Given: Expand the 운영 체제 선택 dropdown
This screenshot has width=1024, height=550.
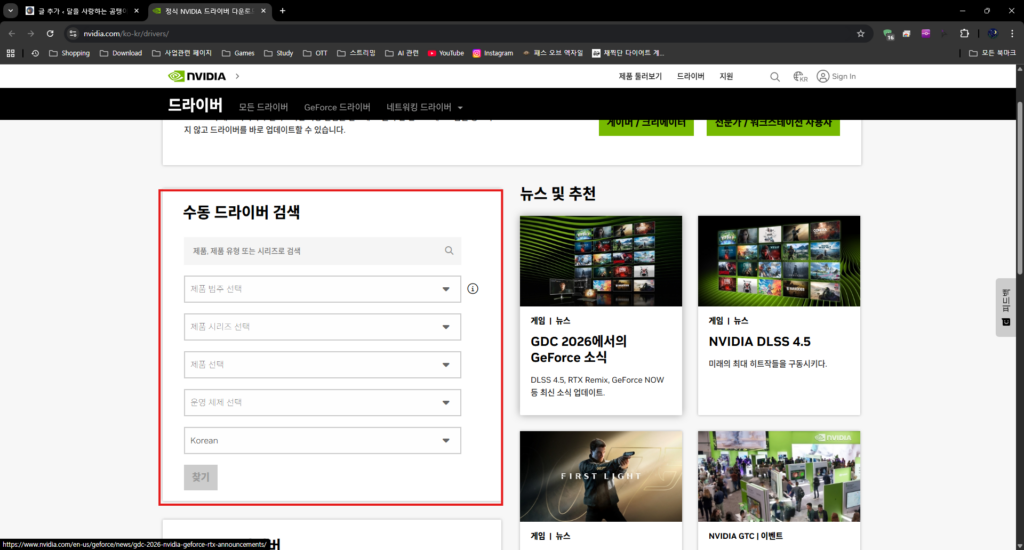Looking at the screenshot, I should click(322, 402).
